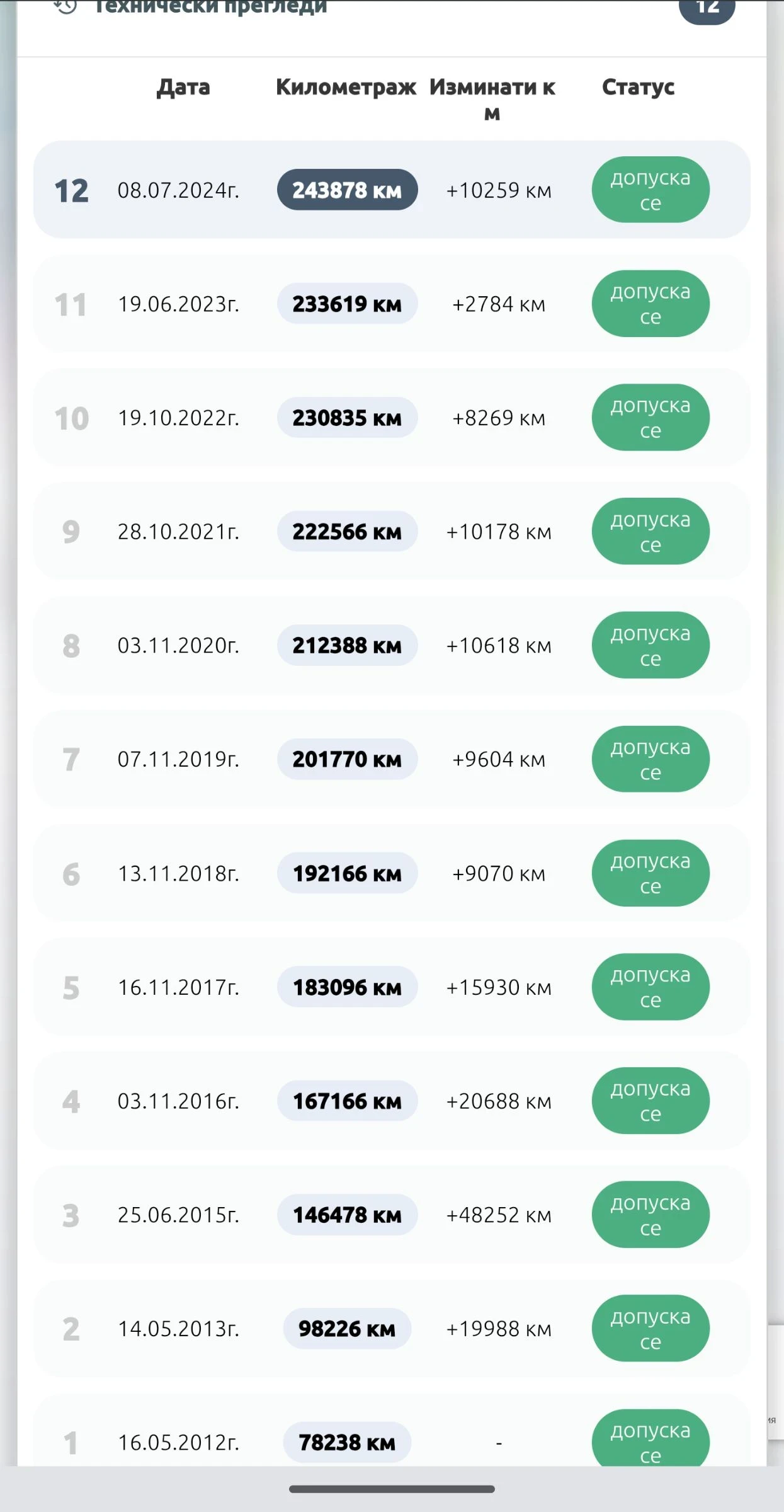The height and width of the screenshot is (1512, 784).
Task: Select the 212388 км mileage pill
Action: (347, 645)
